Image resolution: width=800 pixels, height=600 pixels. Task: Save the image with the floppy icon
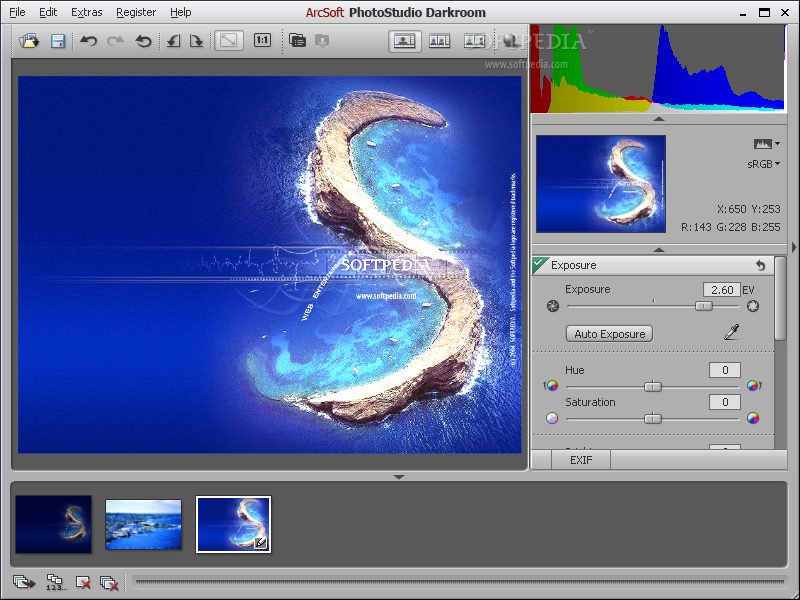[58, 41]
